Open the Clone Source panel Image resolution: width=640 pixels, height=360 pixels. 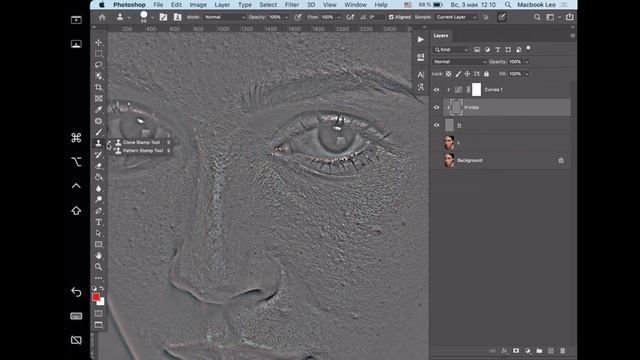point(177,17)
